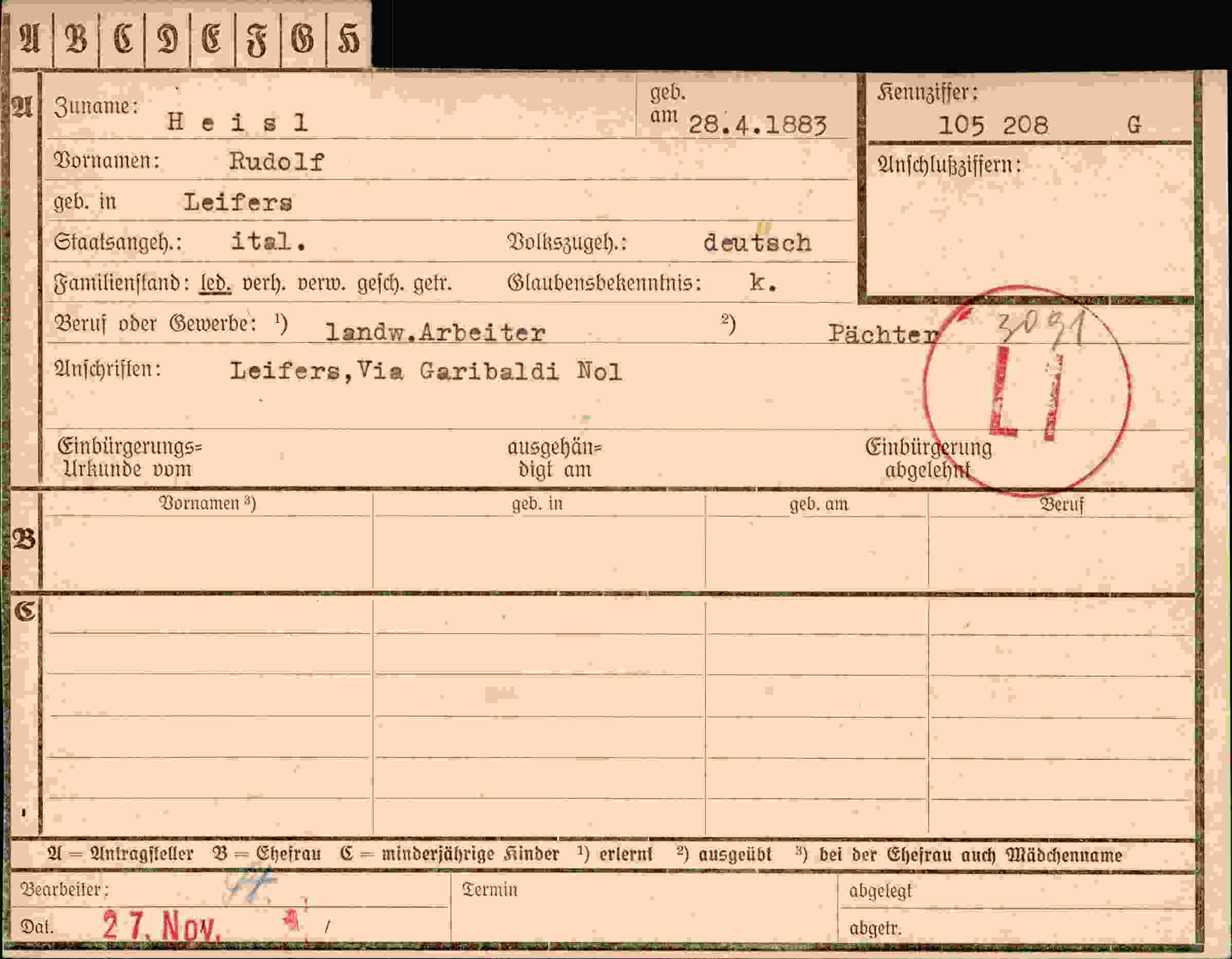The width and height of the screenshot is (1232, 959).
Task: Click the section marker letter B on left margin
Action: coord(24,540)
